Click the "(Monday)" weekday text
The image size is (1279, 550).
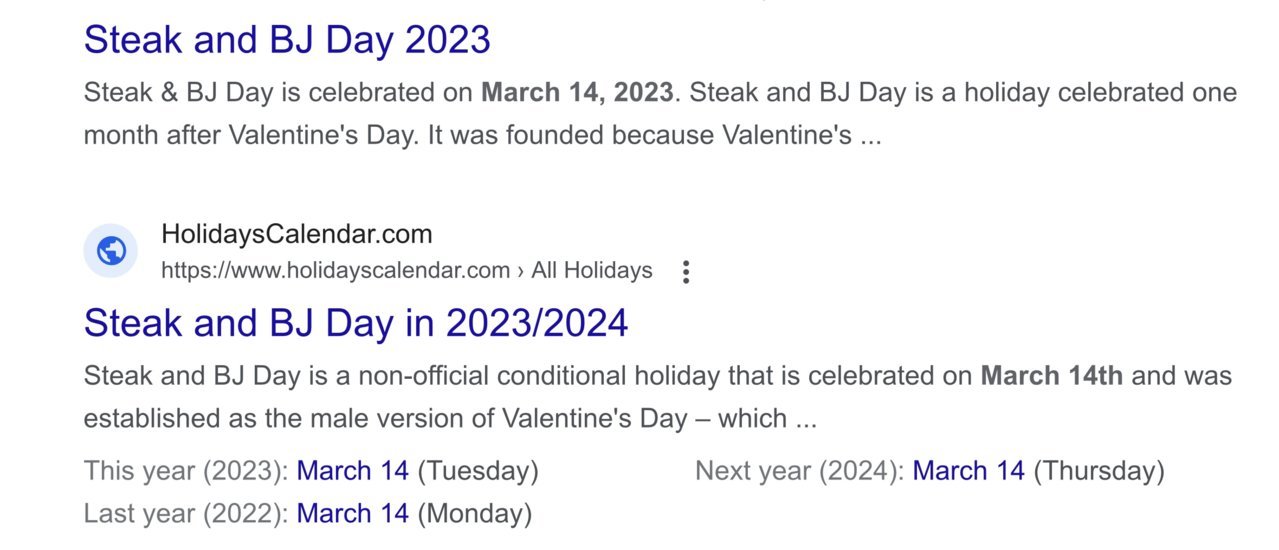[474, 514]
